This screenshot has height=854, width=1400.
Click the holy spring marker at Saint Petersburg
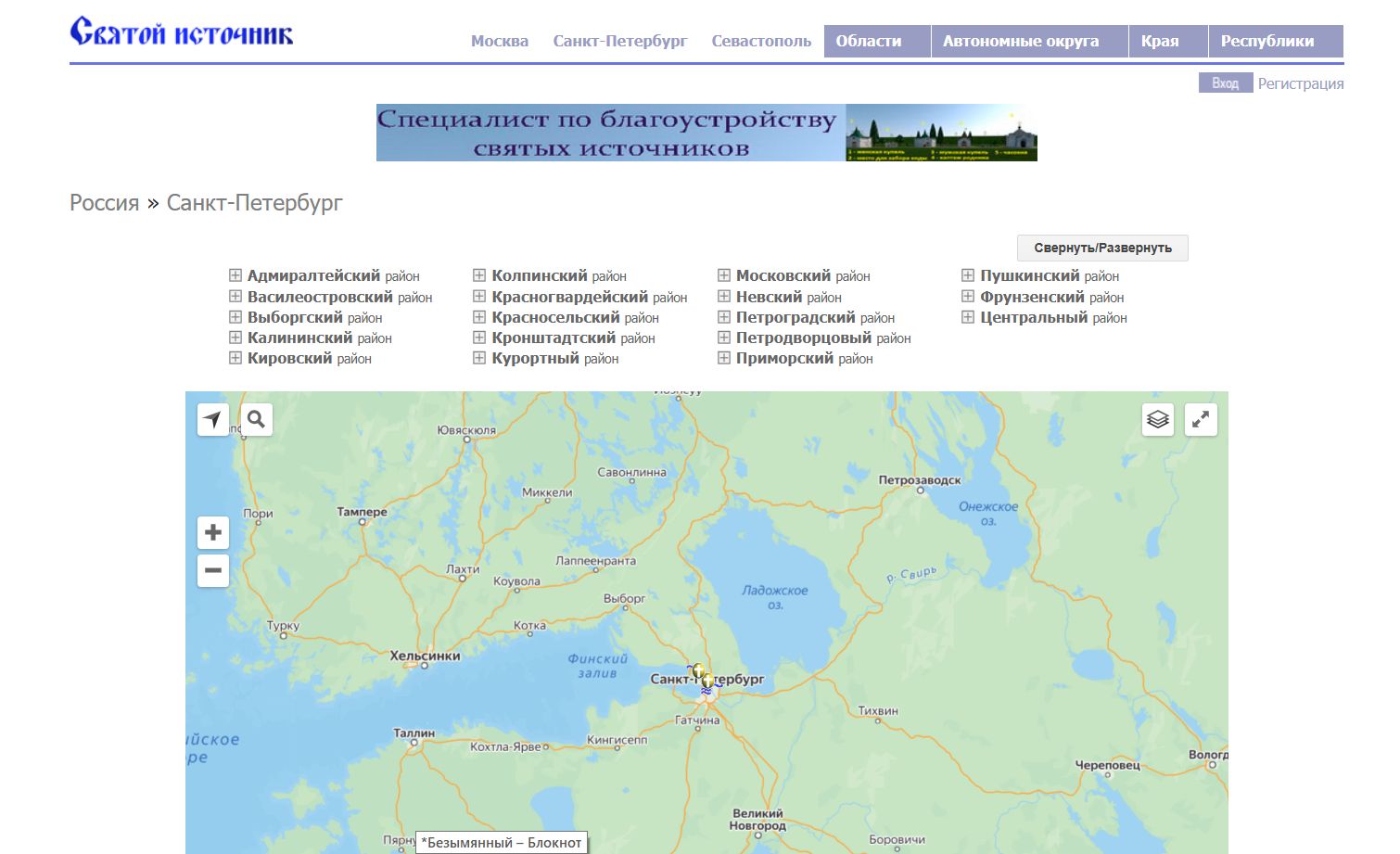(707, 682)
